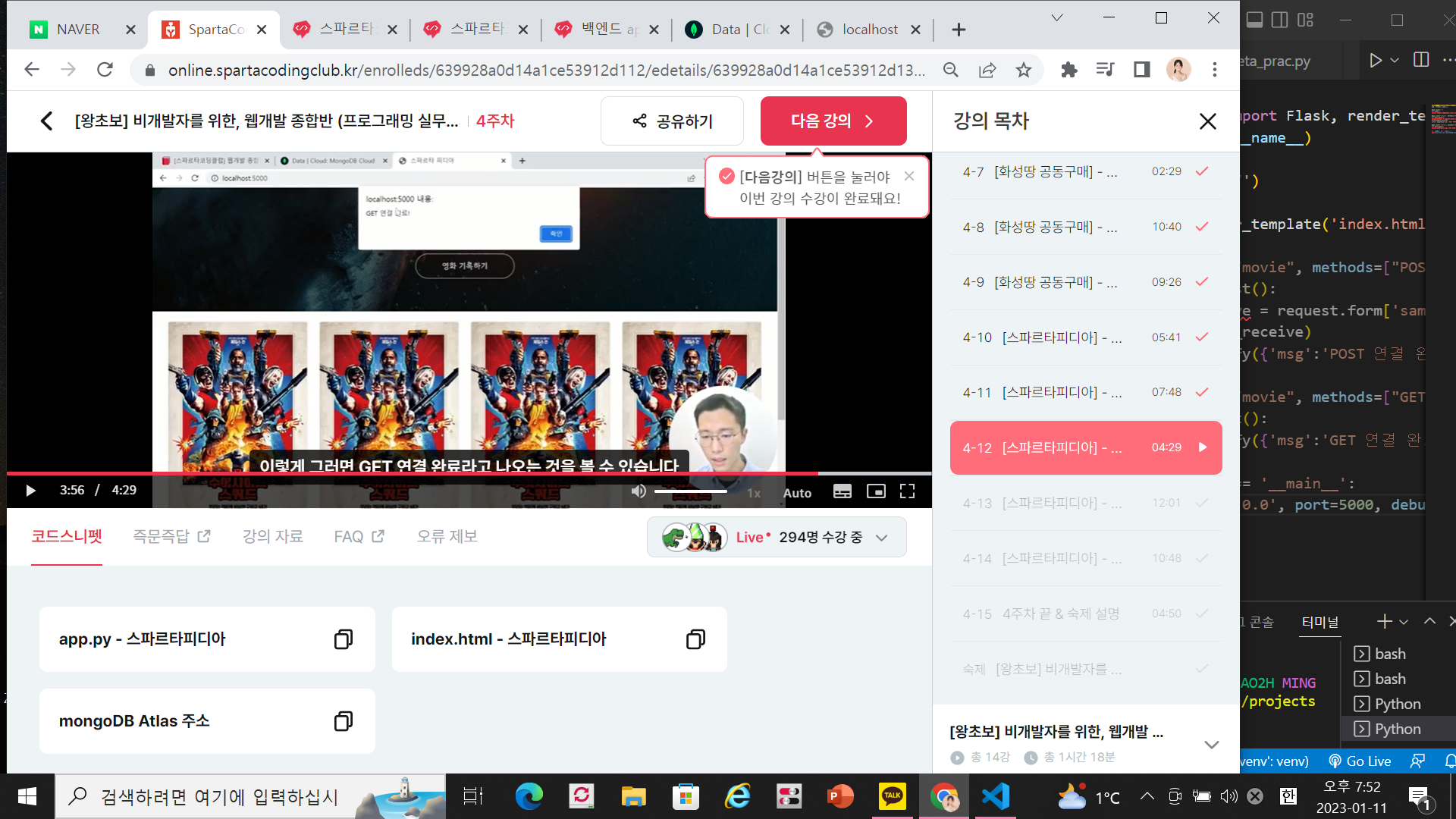Select the current 4-12 lecture
The height and width of the screenshot is (819, 1456).
coord(1086,448)
